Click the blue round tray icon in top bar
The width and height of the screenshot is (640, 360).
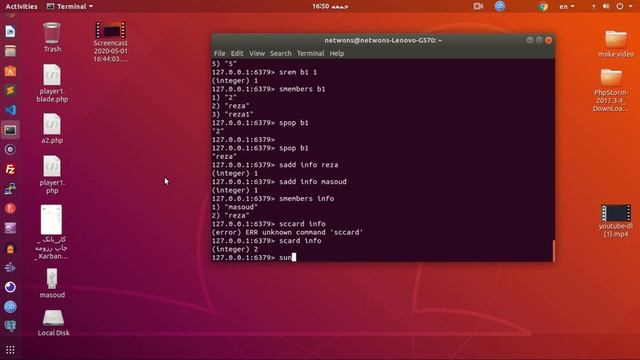tap(500, 6)
